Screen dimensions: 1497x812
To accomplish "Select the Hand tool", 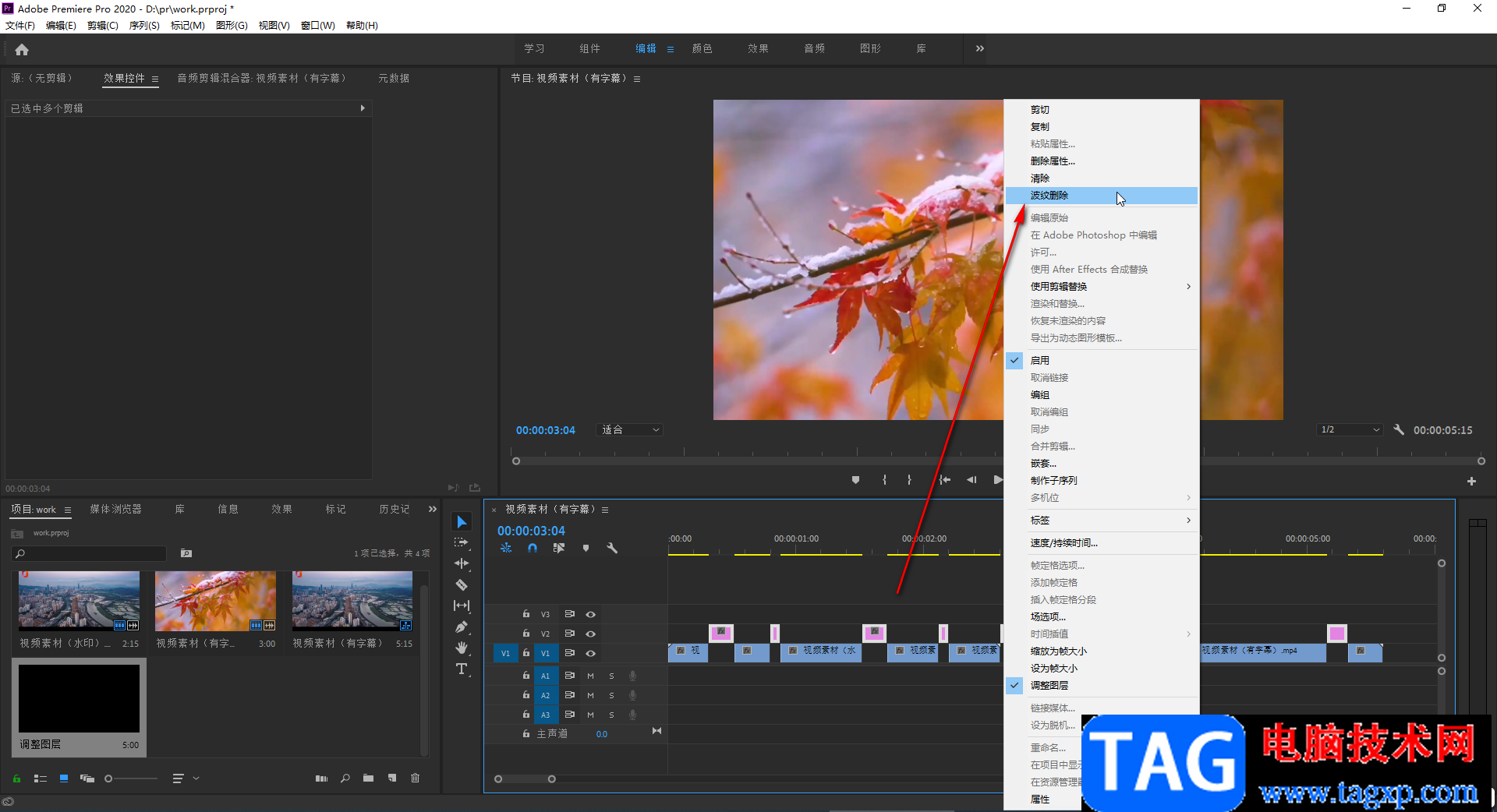I will [x=462, y=648].
